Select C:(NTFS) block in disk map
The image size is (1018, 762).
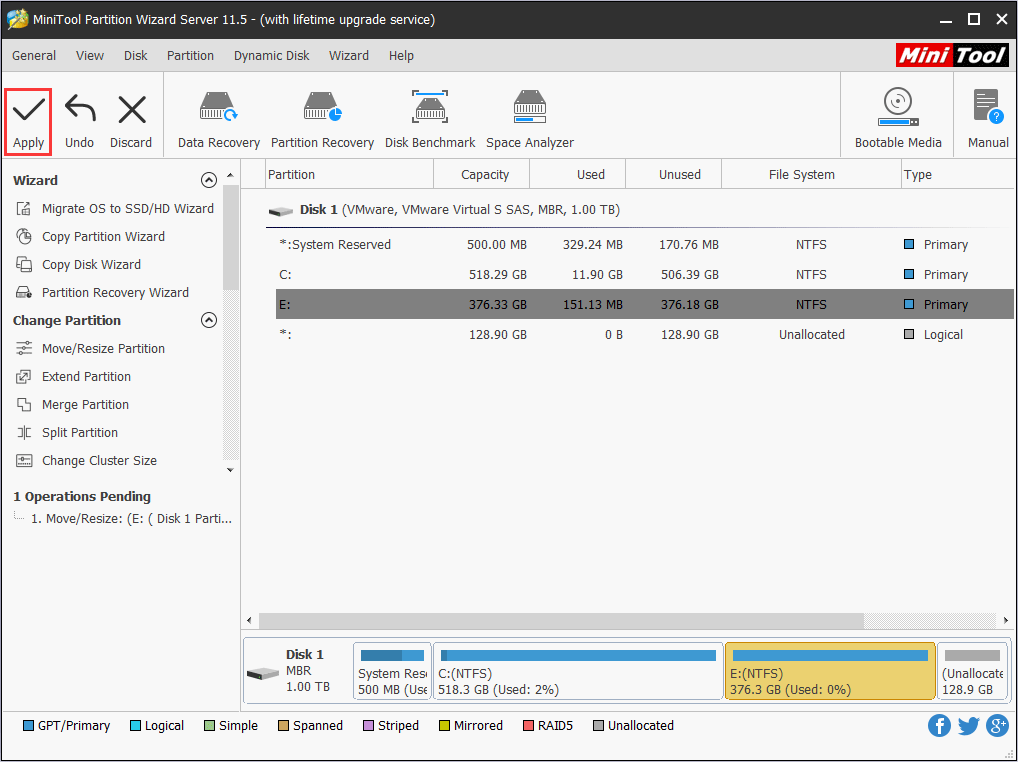point(578,672)
